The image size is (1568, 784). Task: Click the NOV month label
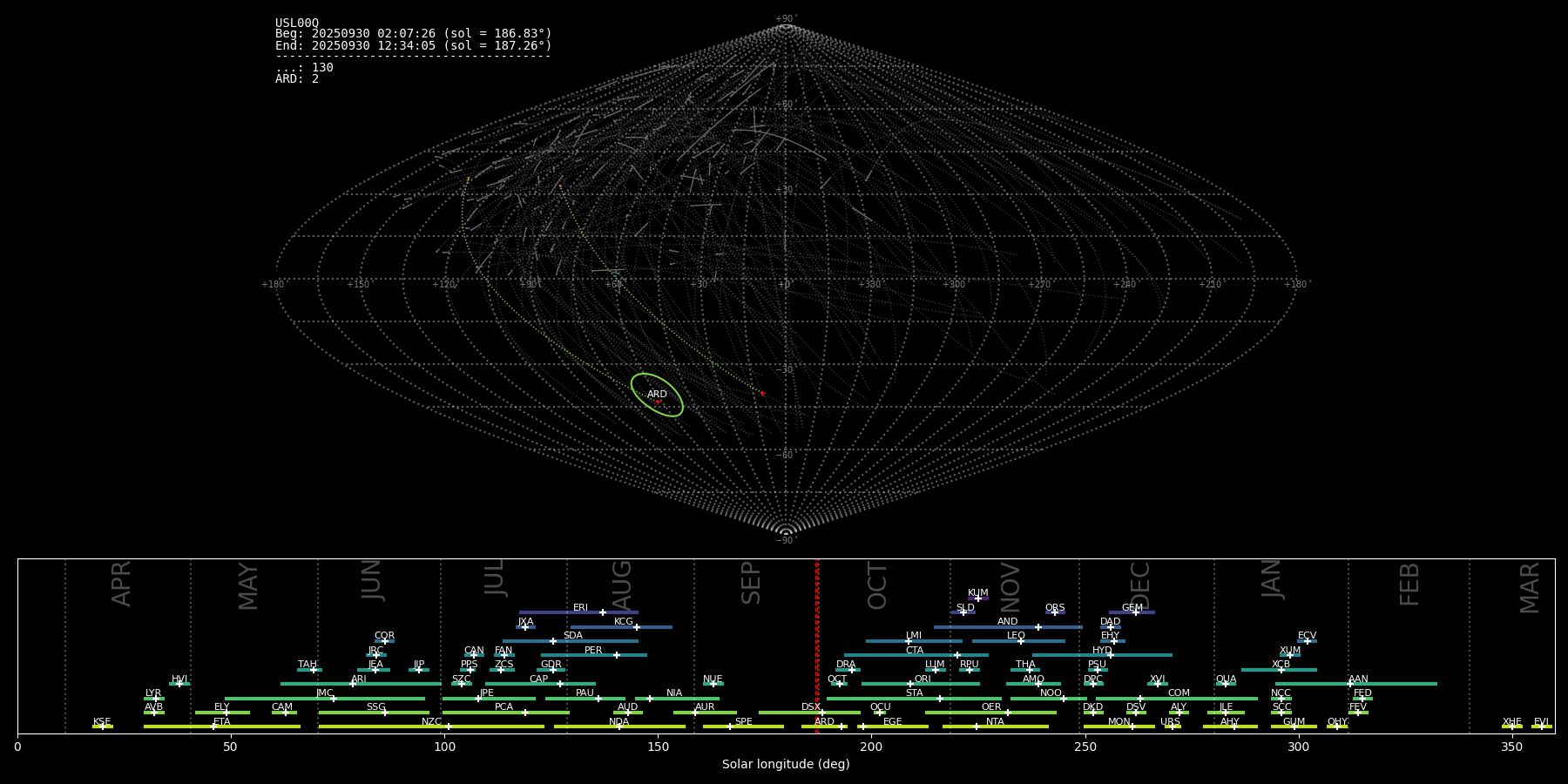click(1010, 587)
